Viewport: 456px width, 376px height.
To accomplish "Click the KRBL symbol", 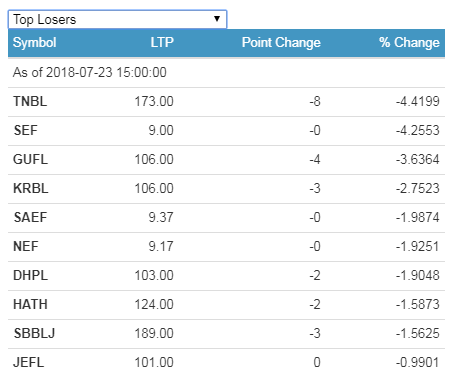I will coord(31,188).
